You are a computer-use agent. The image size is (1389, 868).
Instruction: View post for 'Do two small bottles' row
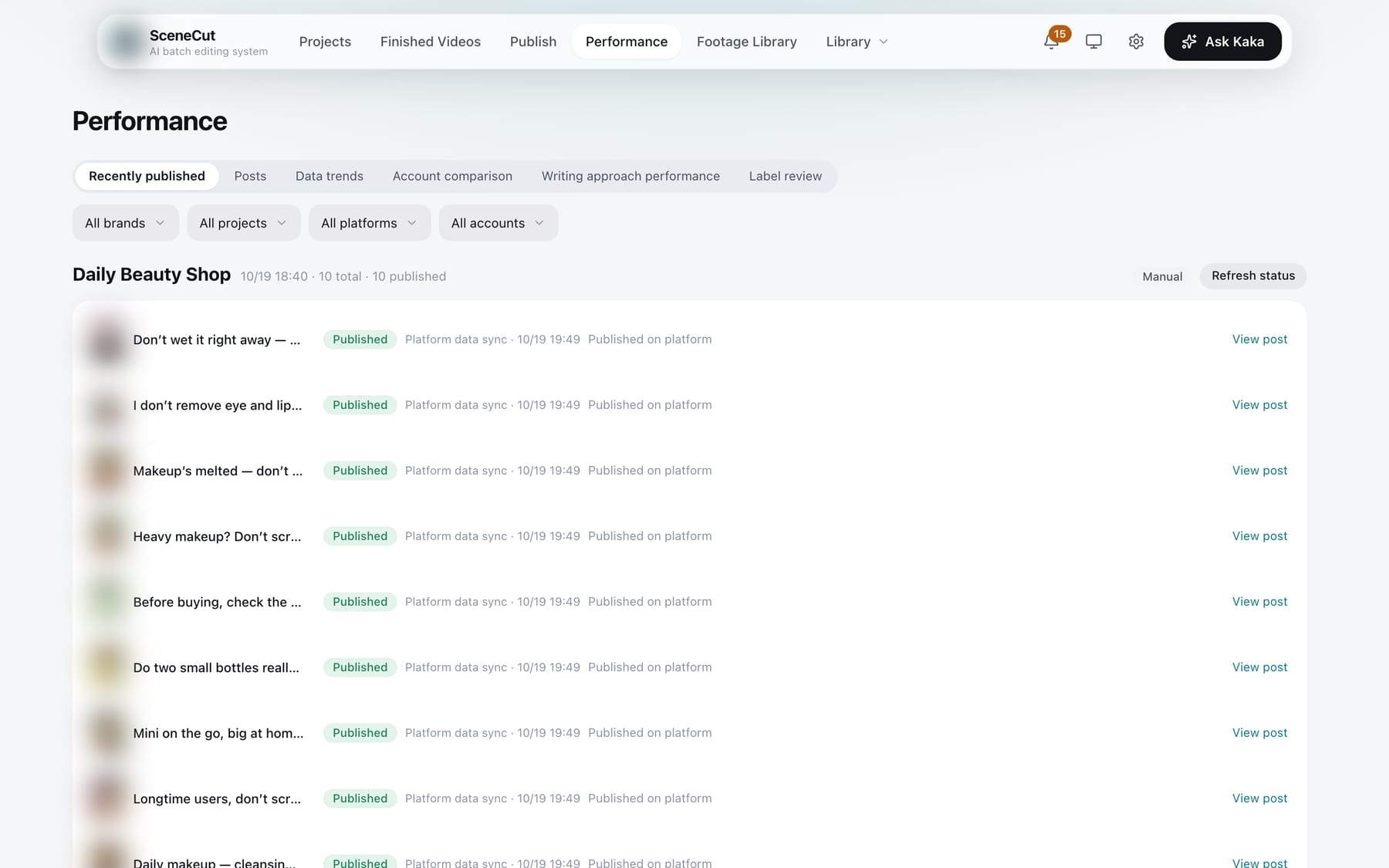(x=1259, y=667)
